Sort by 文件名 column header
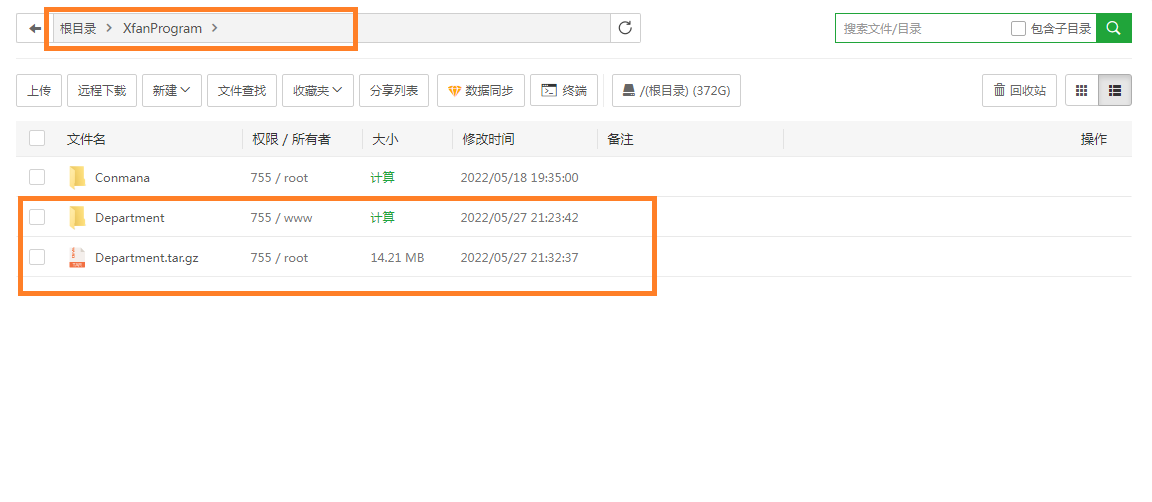The image size is (1152, 502). [x=86, y=139]
